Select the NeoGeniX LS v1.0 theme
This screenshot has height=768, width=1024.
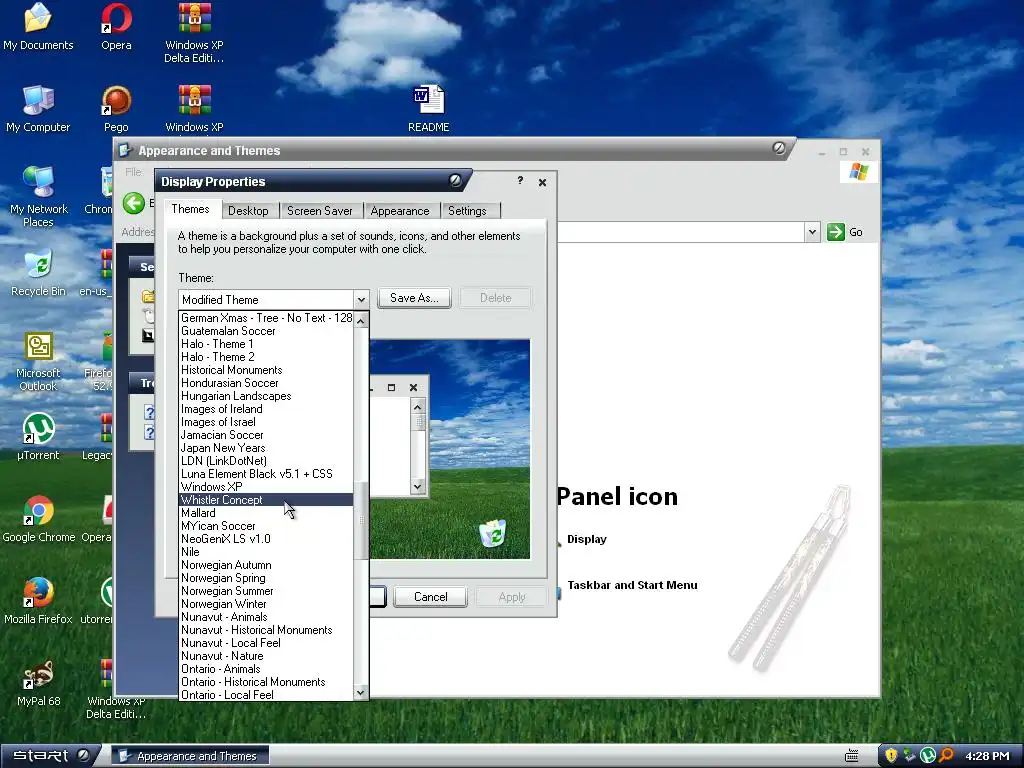coord(266,539)
